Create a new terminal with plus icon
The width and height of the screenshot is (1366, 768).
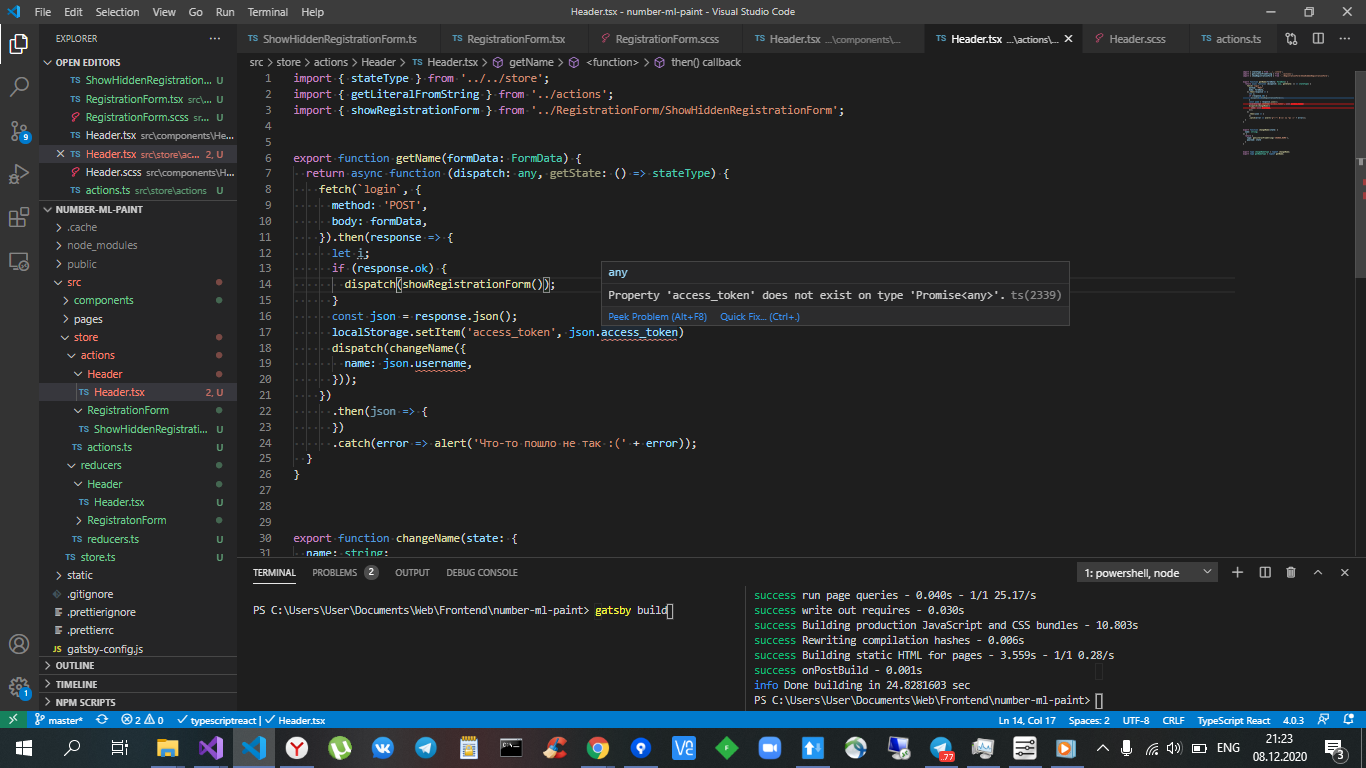click(x=1237, y=572)
